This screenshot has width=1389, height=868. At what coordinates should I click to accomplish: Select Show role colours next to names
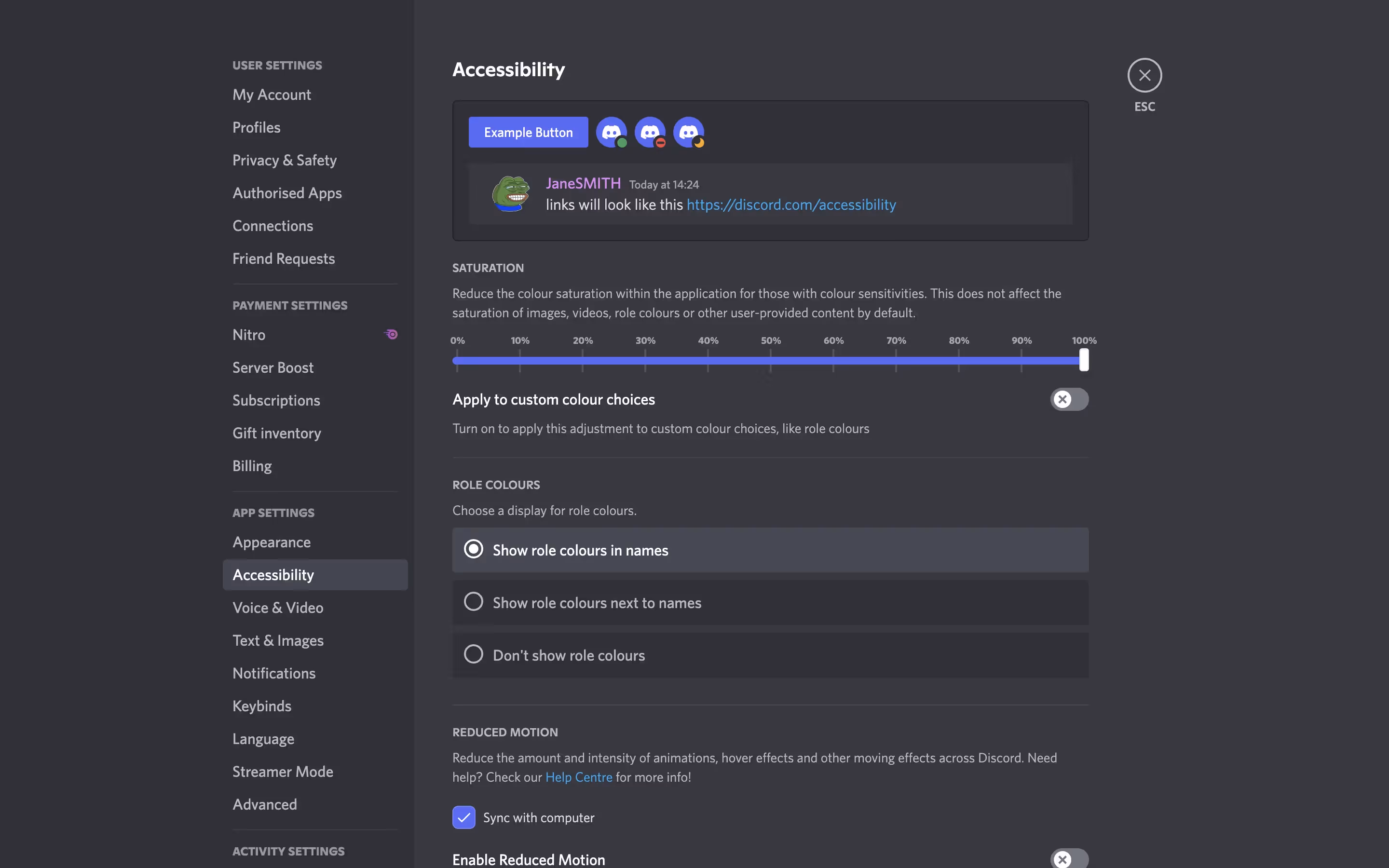tap(474, 602)
